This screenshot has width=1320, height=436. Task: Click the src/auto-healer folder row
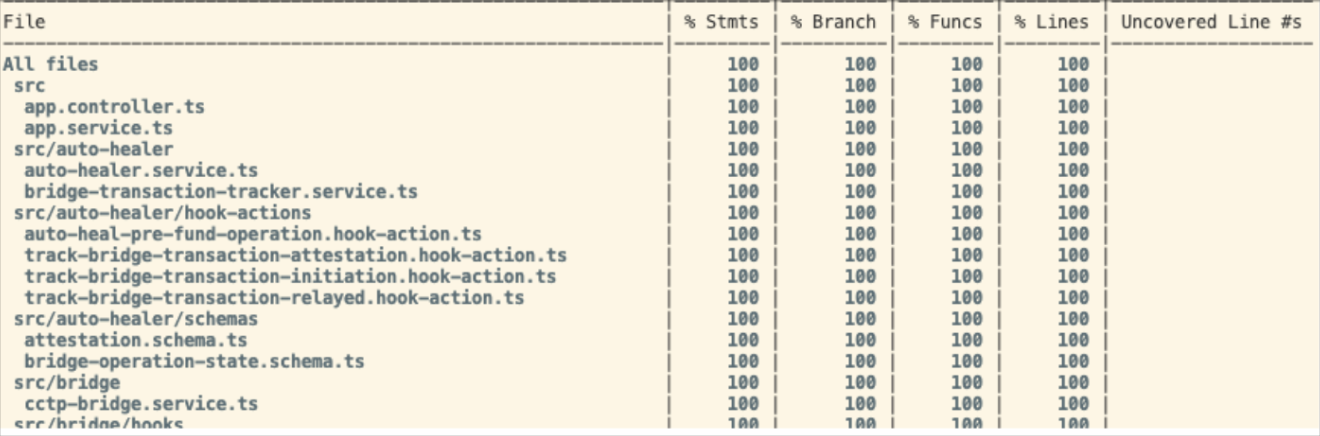93,150
